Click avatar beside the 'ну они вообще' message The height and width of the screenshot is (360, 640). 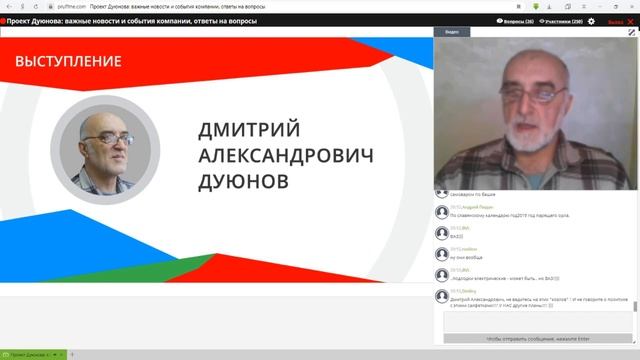[442, 254]
